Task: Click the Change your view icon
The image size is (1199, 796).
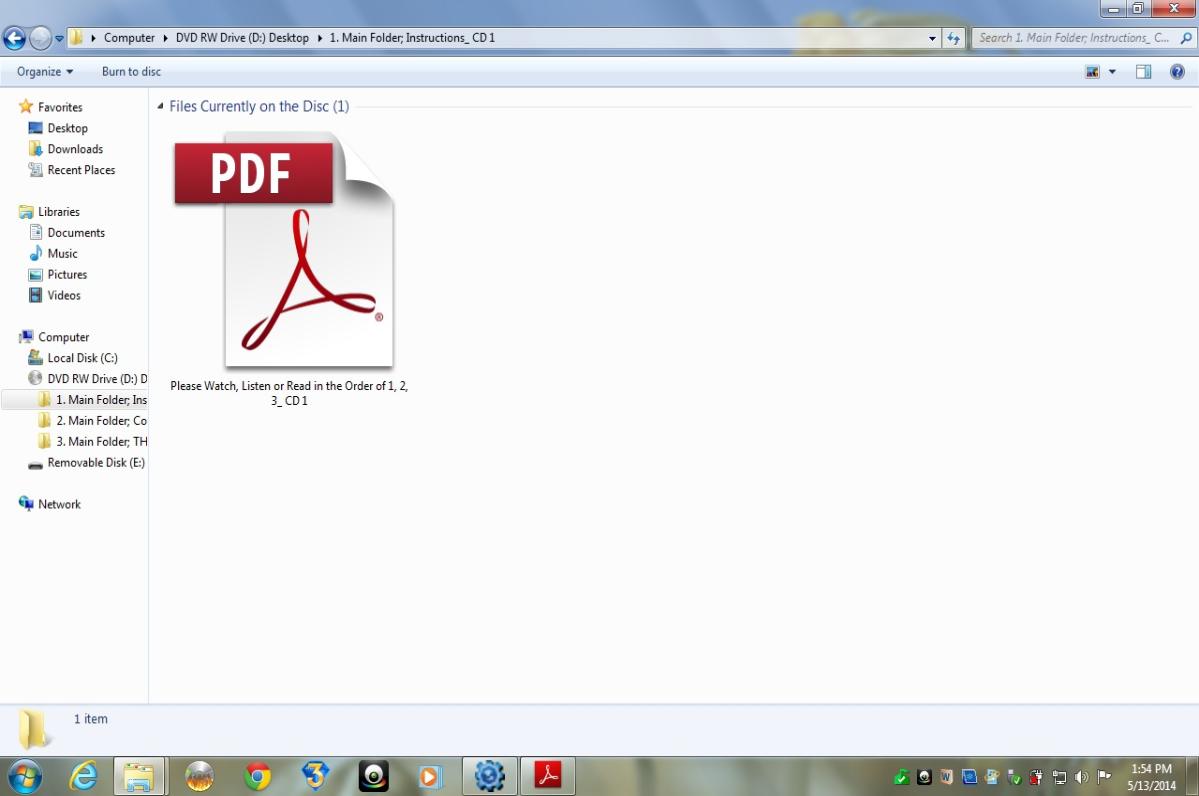Action: tap(1093, 72)
